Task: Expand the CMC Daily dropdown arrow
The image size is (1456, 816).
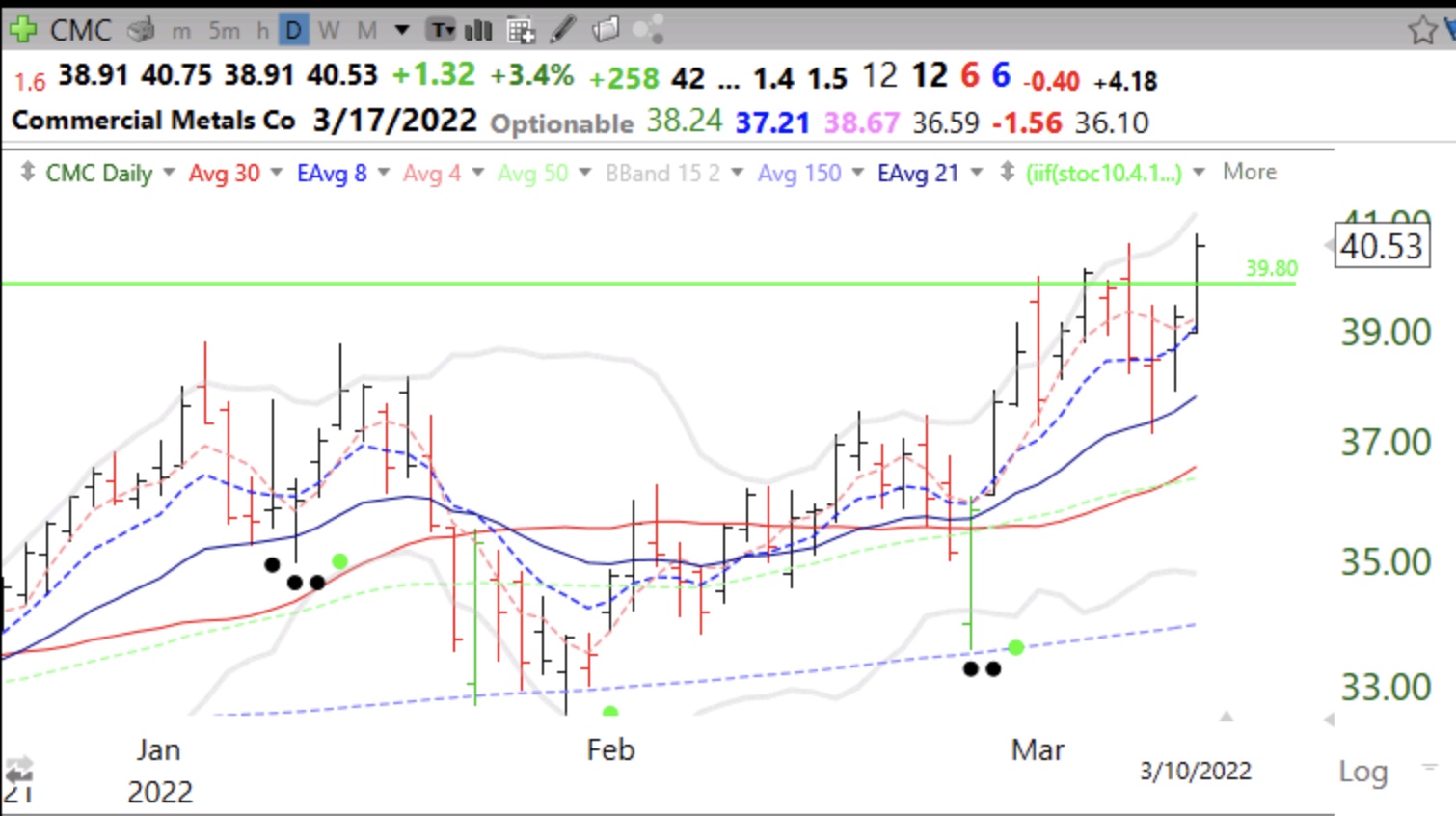Action: (169, 173)
